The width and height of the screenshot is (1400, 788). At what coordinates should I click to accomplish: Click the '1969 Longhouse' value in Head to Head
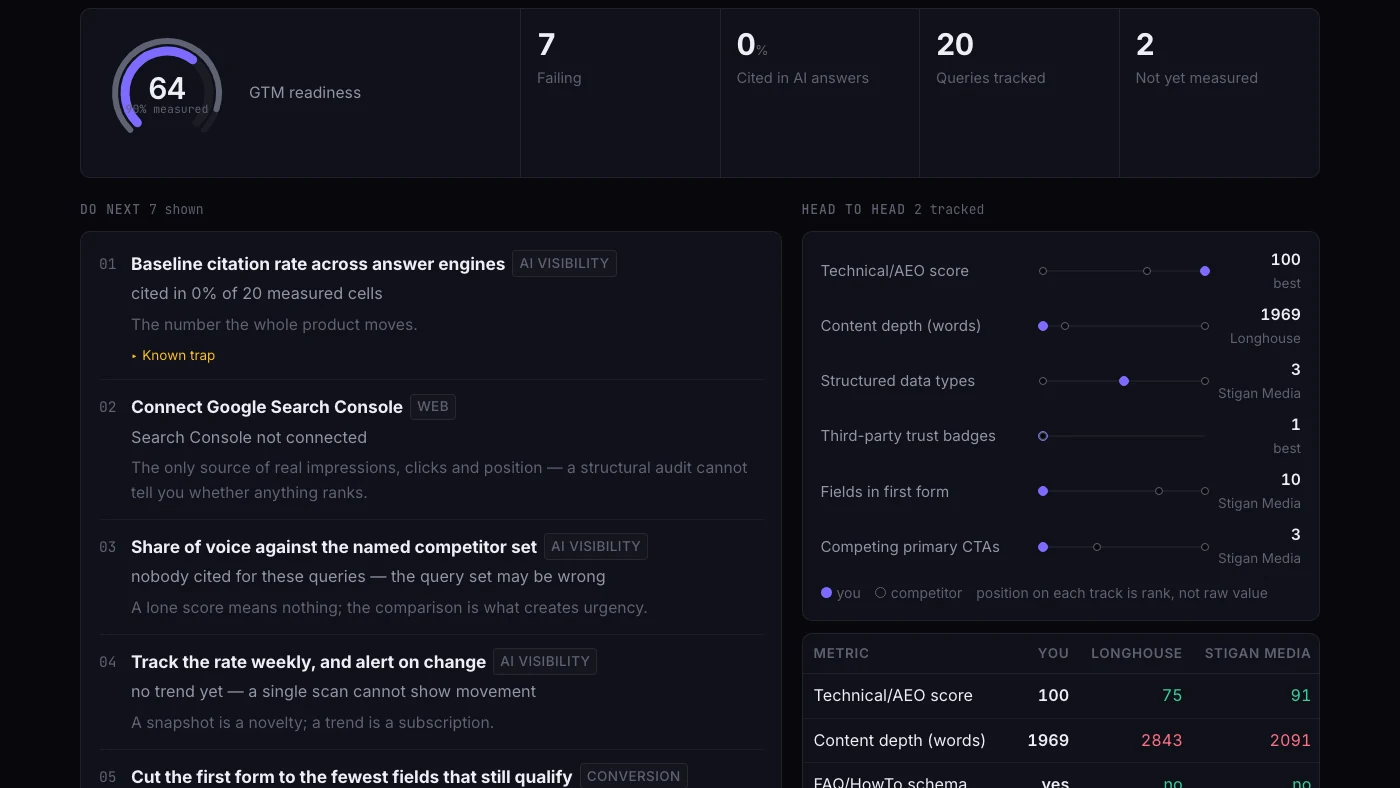point(1265,326)
